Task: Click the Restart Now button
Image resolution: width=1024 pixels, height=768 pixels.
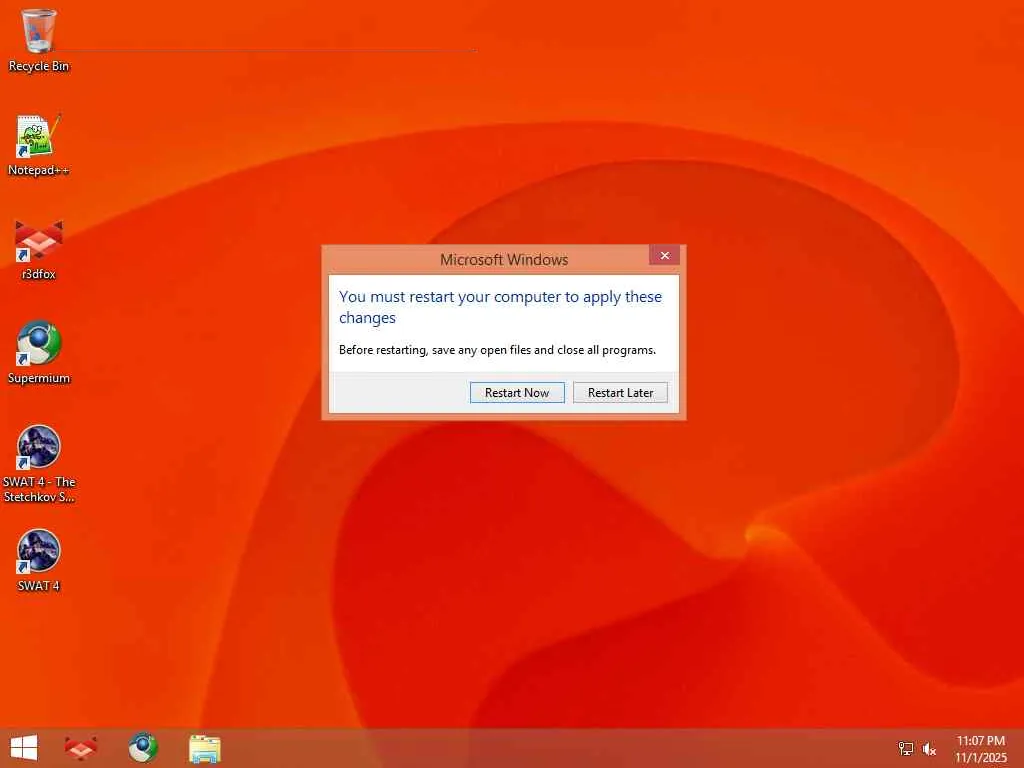Action: click(517, 392)
